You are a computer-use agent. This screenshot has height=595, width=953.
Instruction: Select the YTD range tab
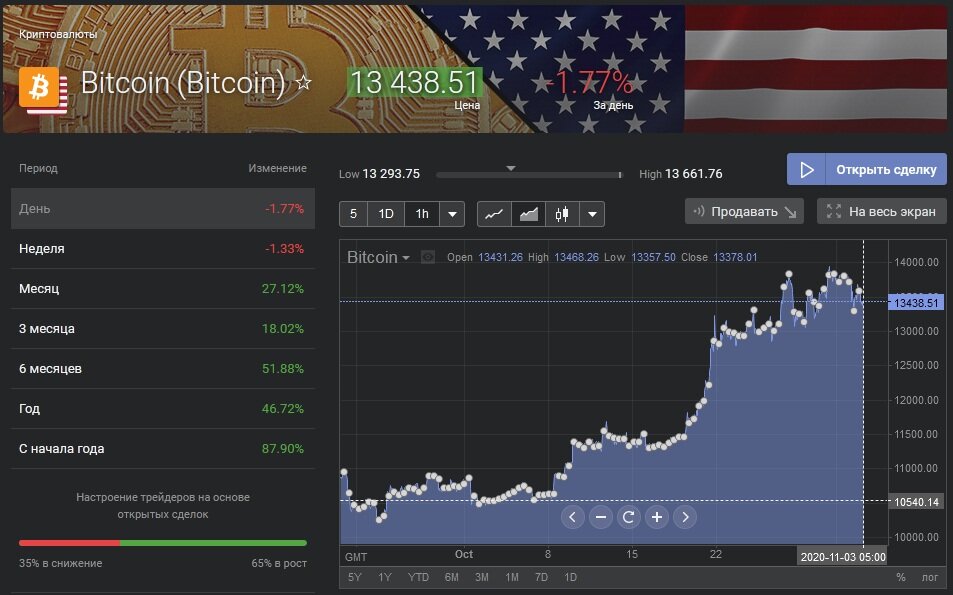(x=418, y=577)
